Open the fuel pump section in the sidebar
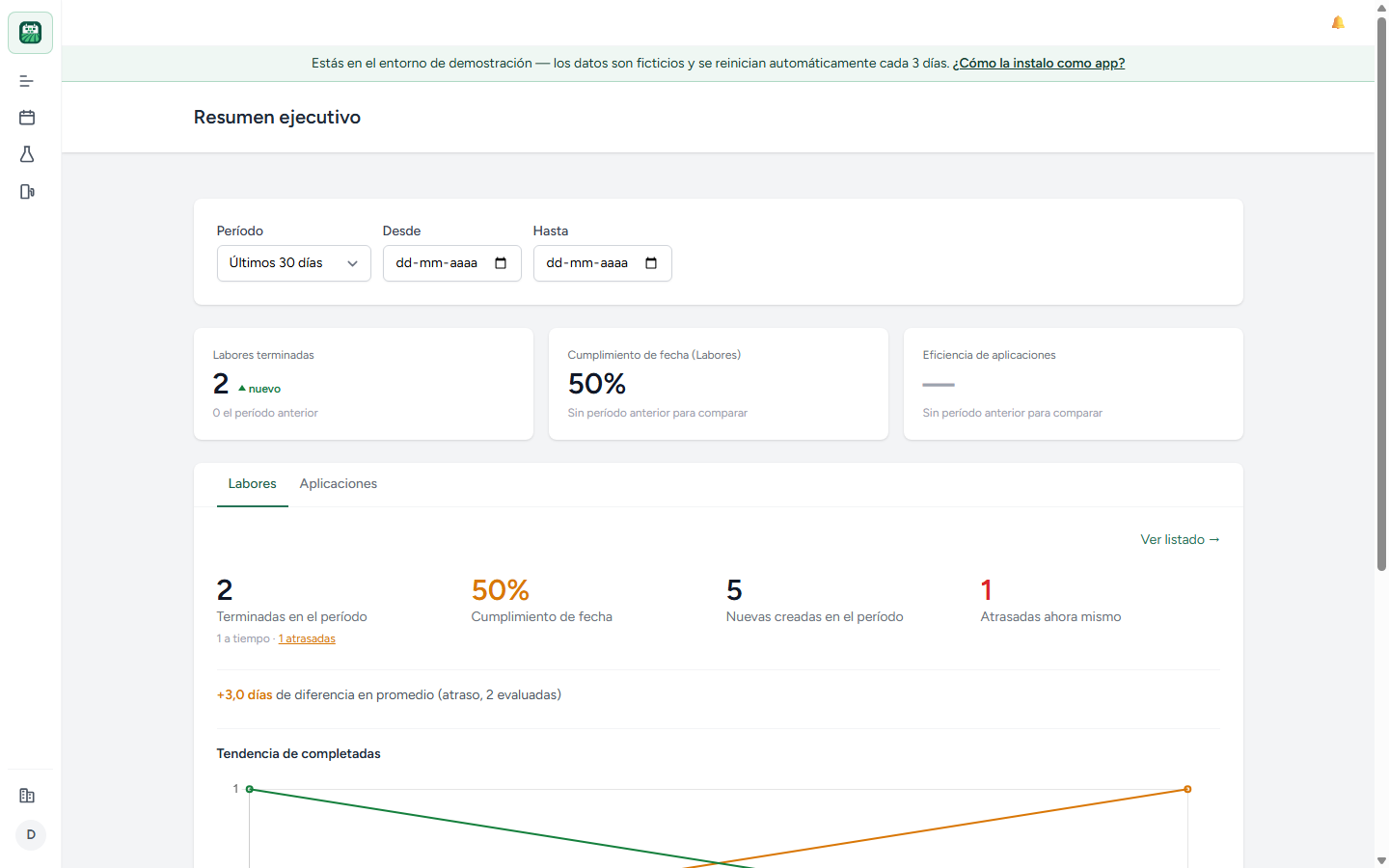1389x868 pixels. point(27,192)
